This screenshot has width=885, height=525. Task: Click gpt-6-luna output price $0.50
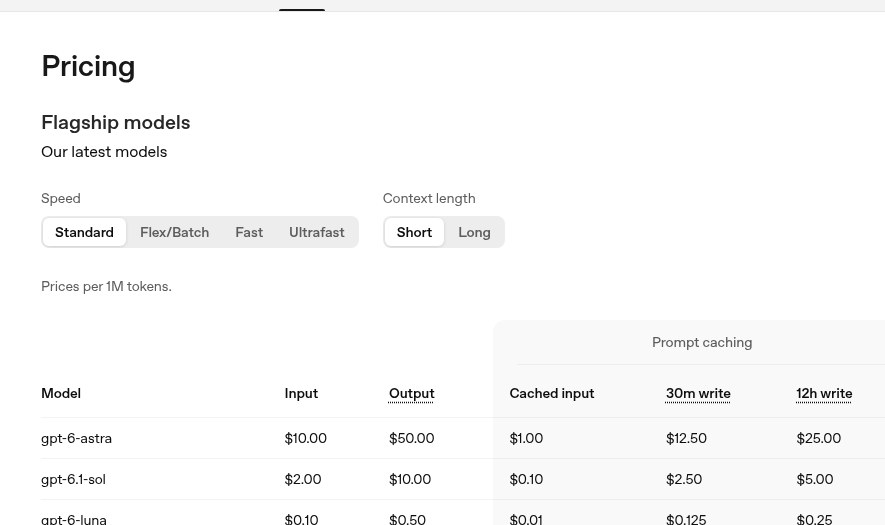coord(407,519)
